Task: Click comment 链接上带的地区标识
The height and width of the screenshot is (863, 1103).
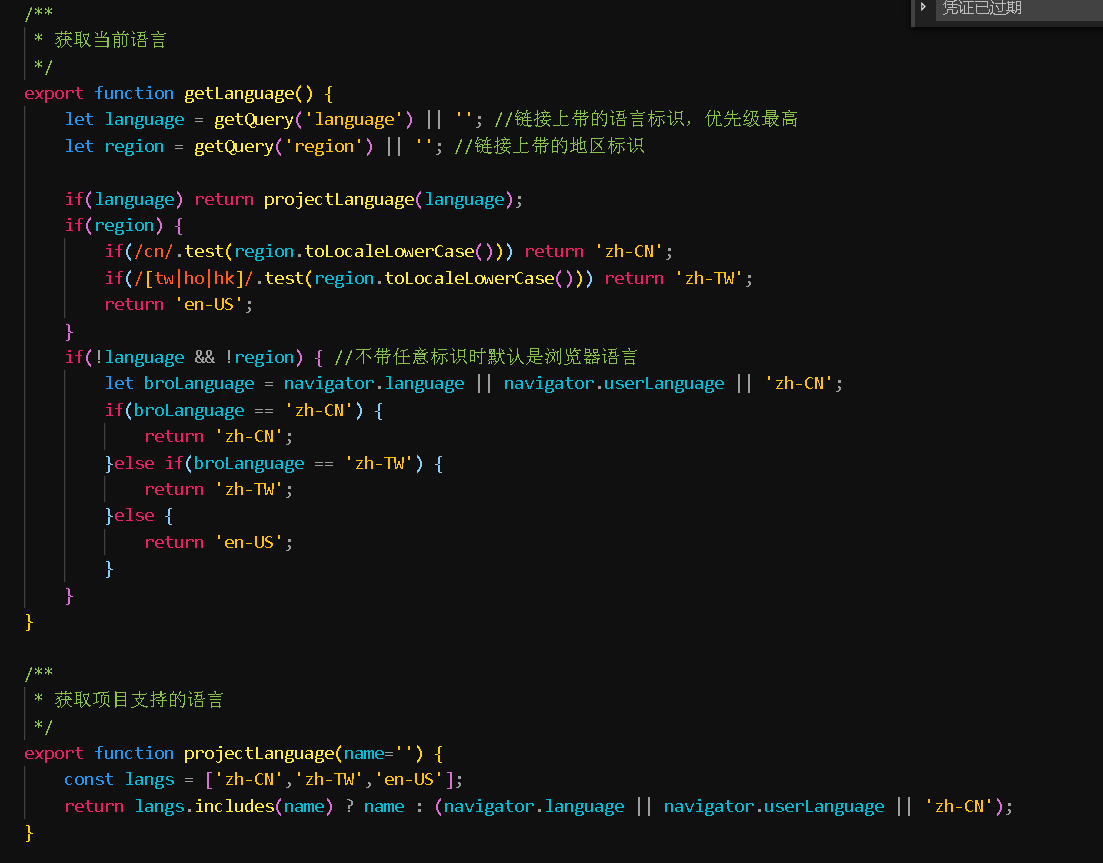Action: pyautogui.click(x=549, y=146)
